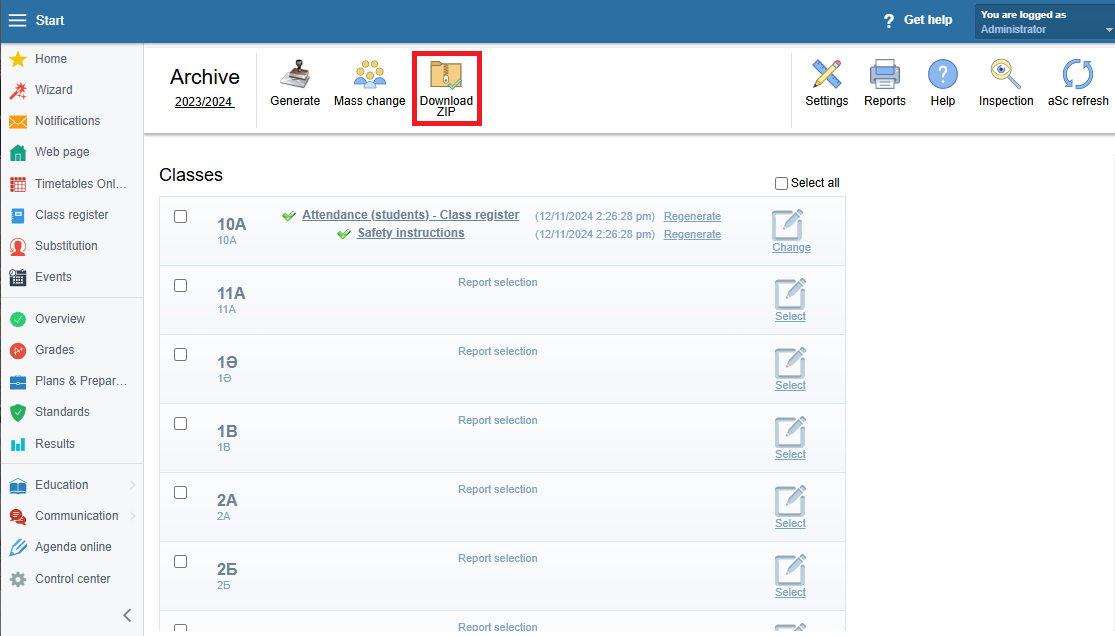Click Download ZIP folder icon
The width and height of the screenshot is (1115, 636).
click(x=447, y=75)
